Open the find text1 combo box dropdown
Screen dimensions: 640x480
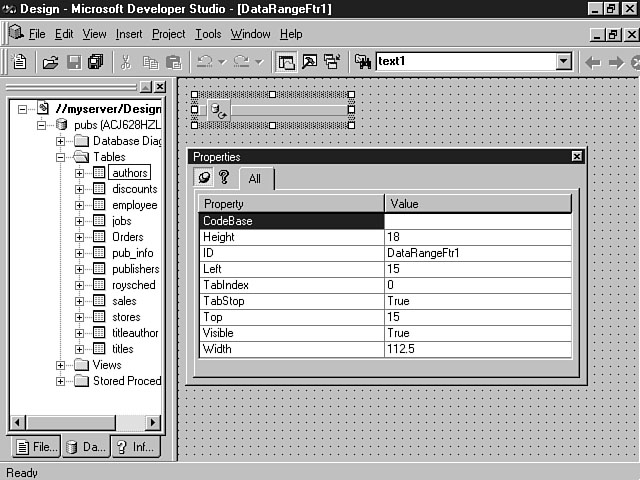click(x=563, y=62)
